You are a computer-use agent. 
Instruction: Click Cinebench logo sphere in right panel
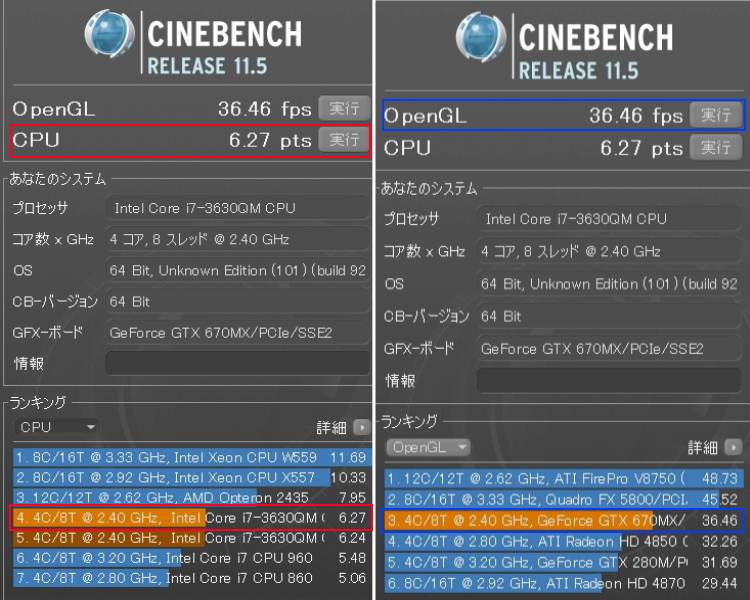point(481,37)
